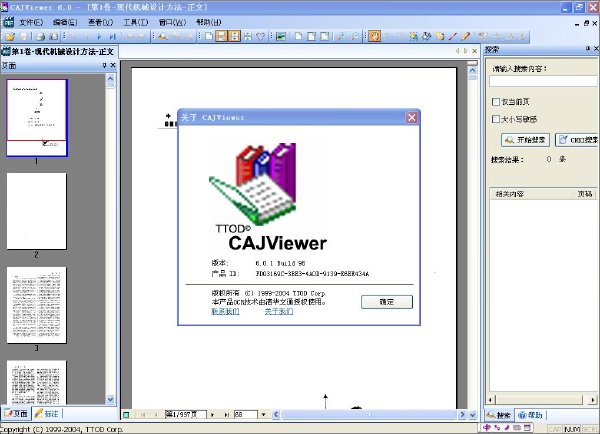Screen dimensions: 600x434
Task: Open the 查看(V) menu
Action: click(x=100, y=23)
